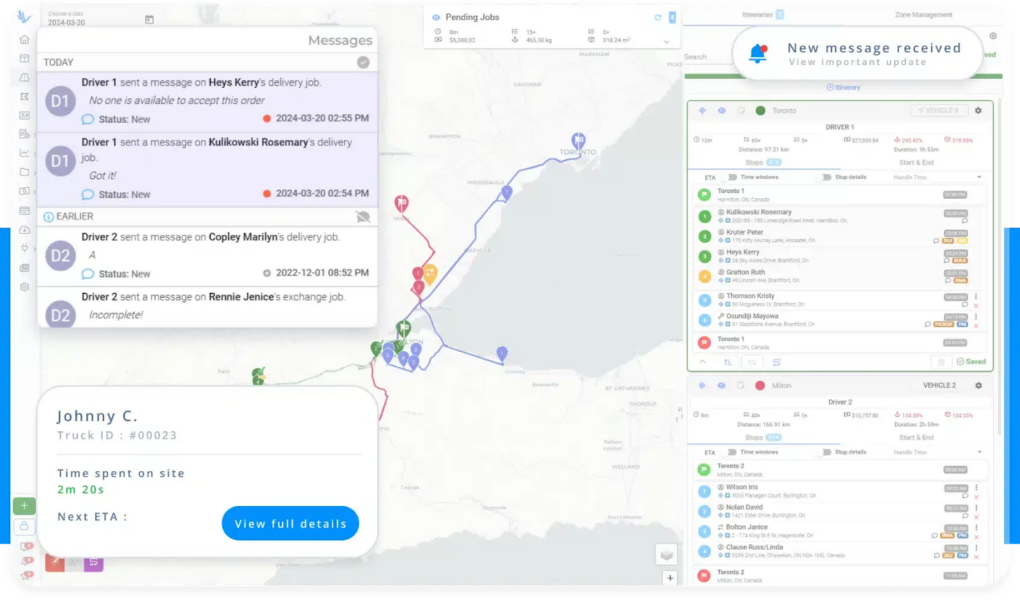The width and height of the screenshot is (1020, 600).
Task: Toggle visibility eye for Toronto itinerary
Action: pyautogui.click(x=721, y=110)
